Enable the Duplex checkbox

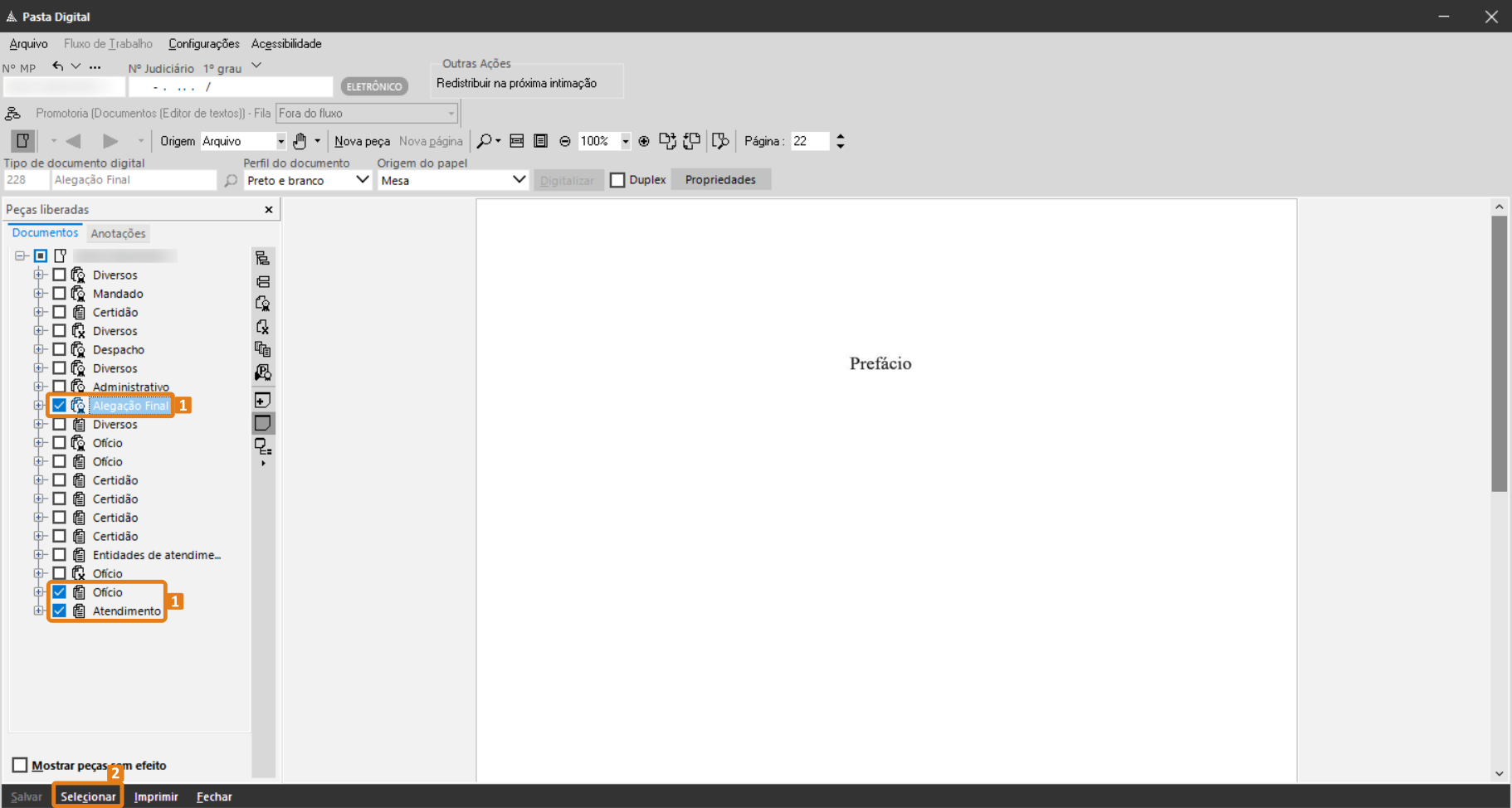point(617,180)
